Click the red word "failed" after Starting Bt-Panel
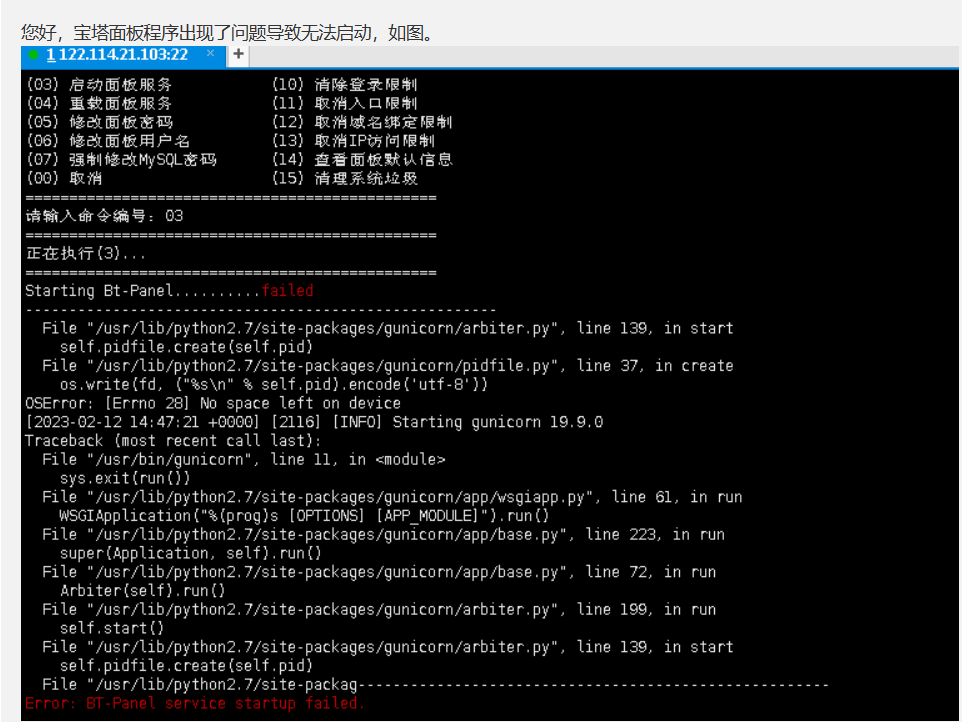 click(288, 291)
